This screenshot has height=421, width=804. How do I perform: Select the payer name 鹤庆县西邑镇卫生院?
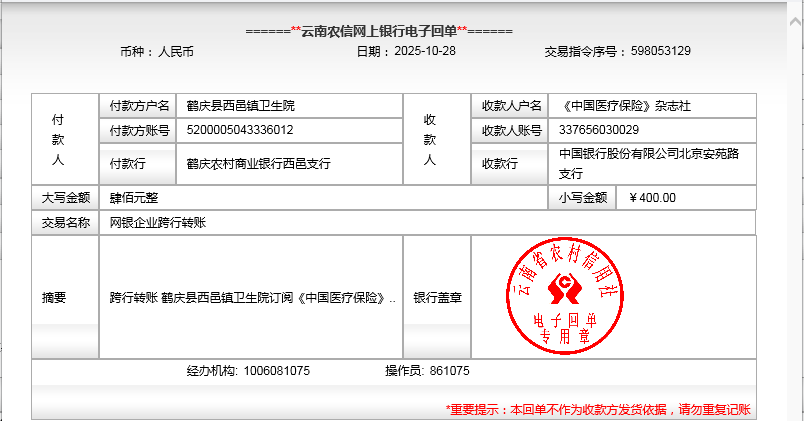pyautogui.click(x=241, y=105)
